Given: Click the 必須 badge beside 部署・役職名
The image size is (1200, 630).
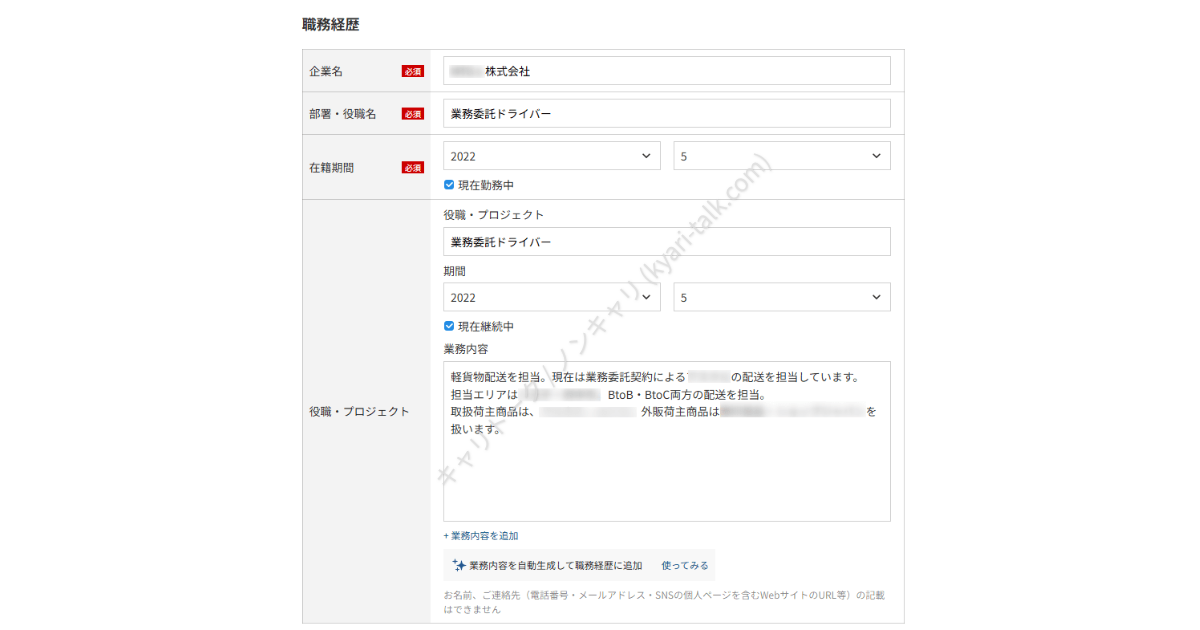Looking at the screenshot, I should point(413,114).
